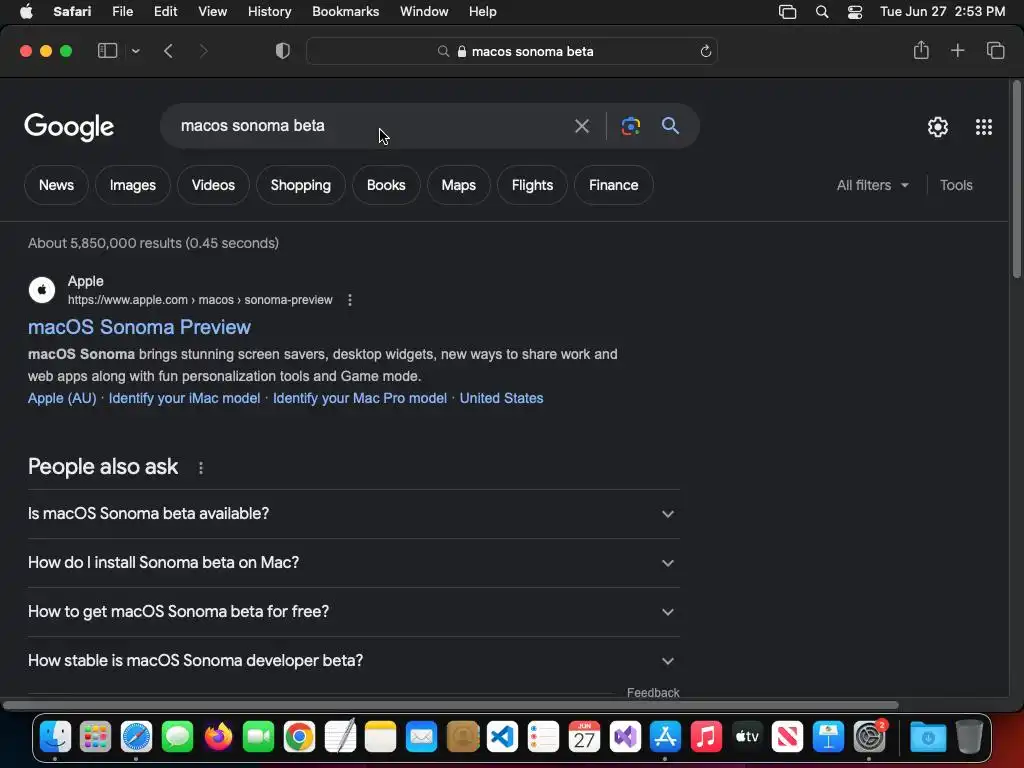
Task: Switch to the Images filter
Action: (133, 185)
